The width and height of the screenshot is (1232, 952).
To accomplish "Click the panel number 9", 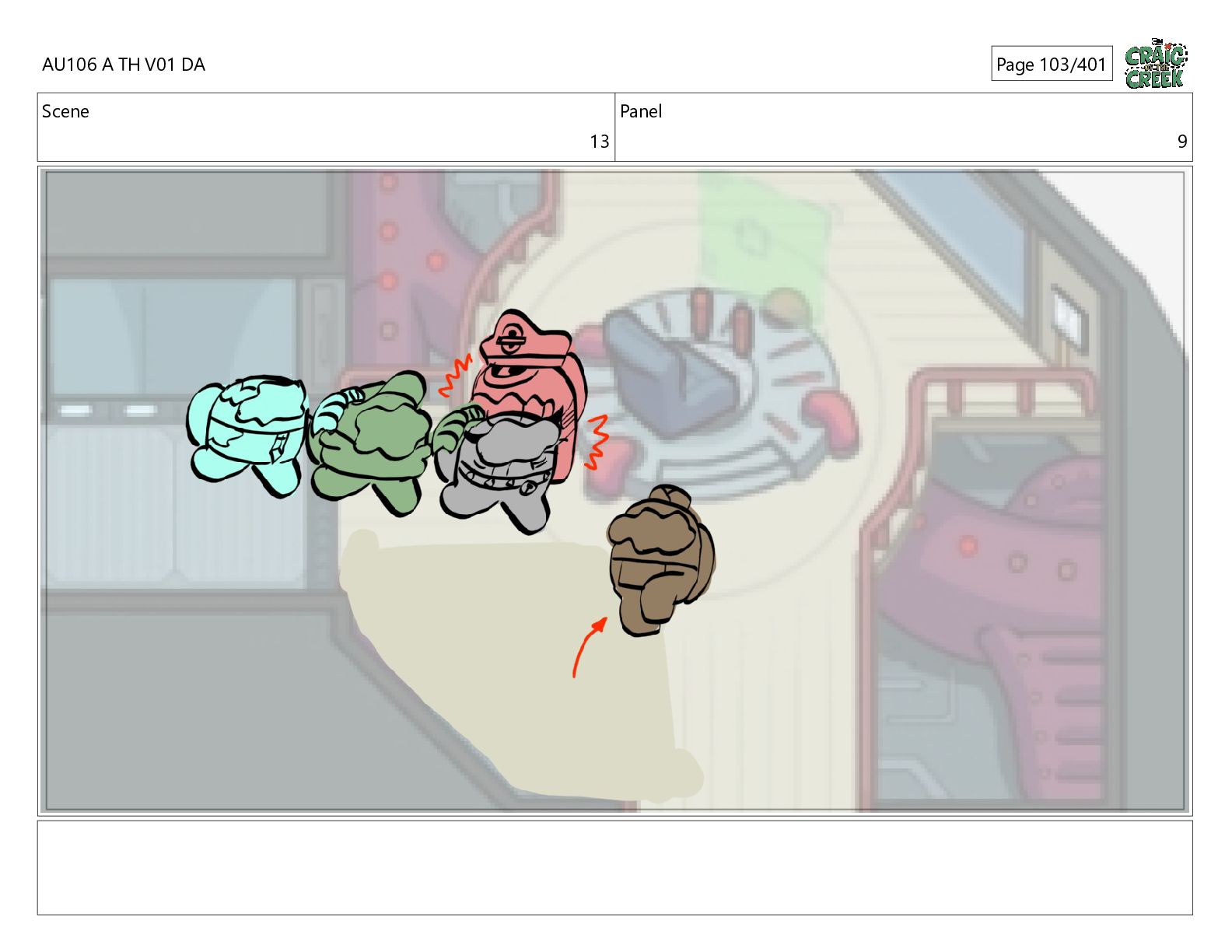I will click(1182, 142).
